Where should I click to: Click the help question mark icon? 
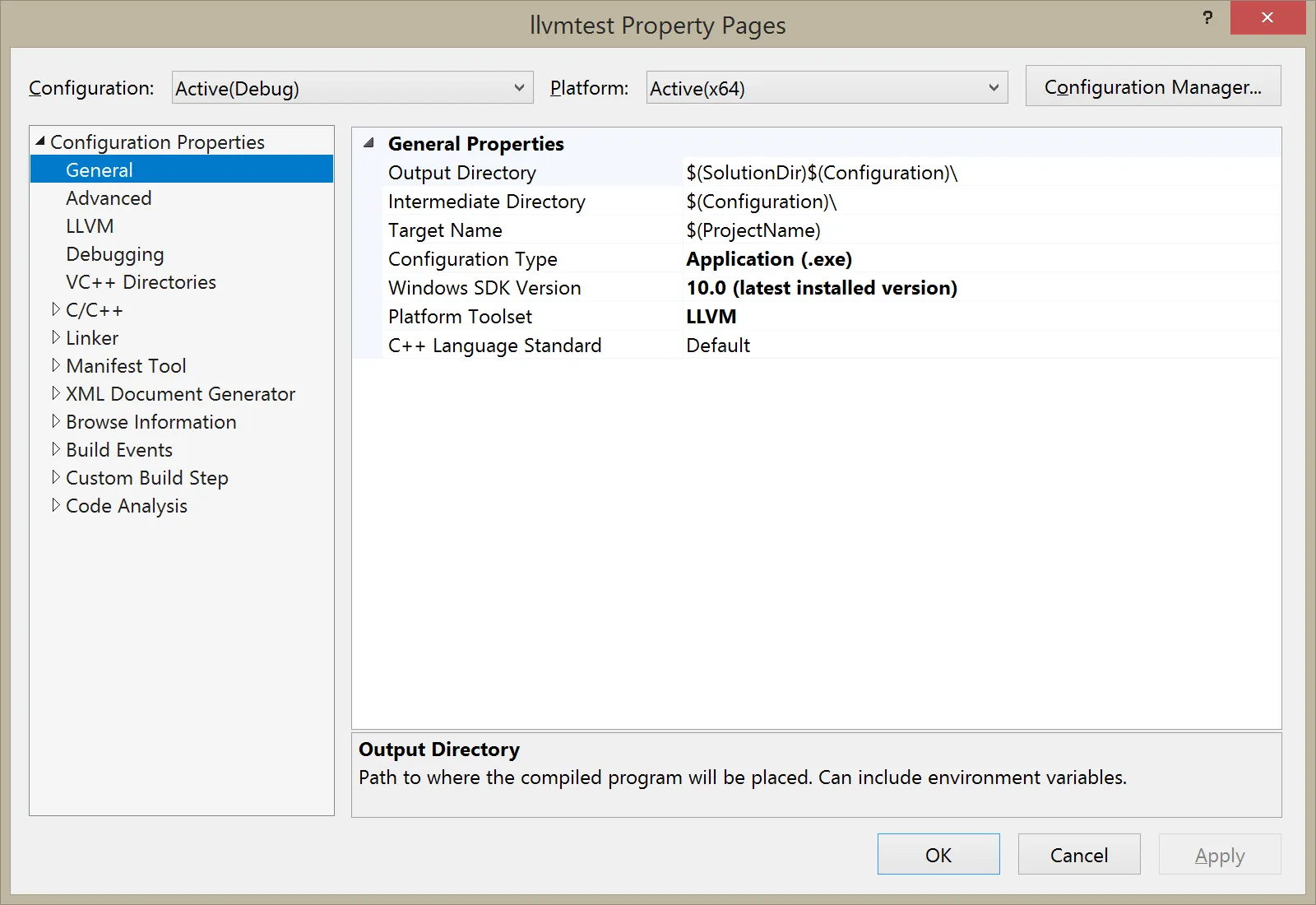pyautogui.click(x=1207, y=17)
